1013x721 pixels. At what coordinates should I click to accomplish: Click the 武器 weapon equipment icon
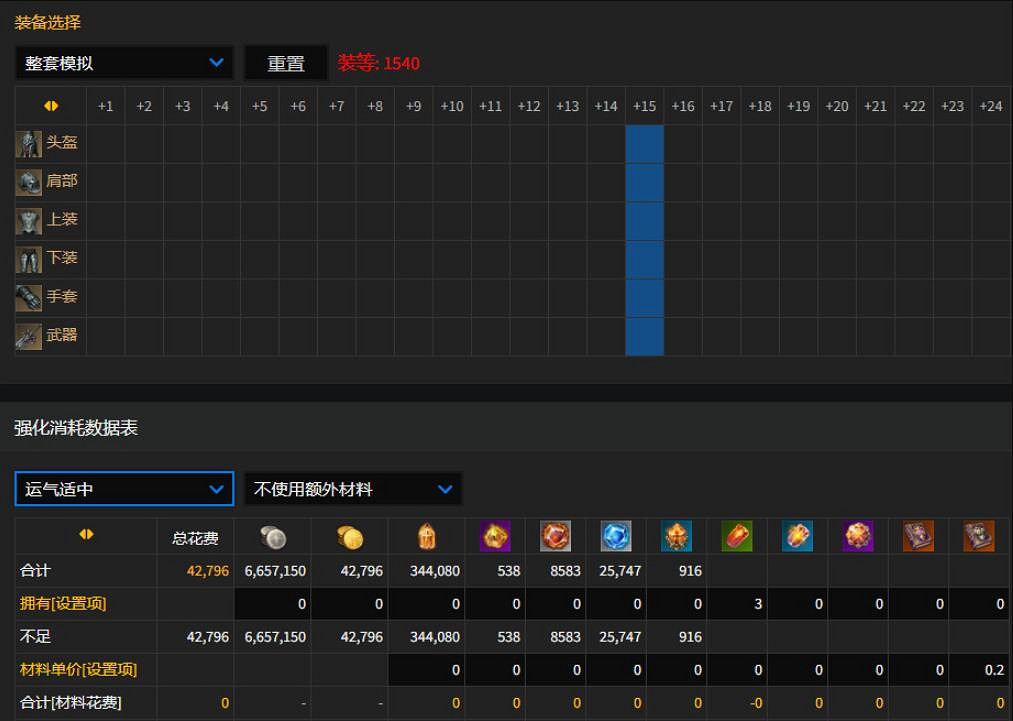[x=27, y=335]
